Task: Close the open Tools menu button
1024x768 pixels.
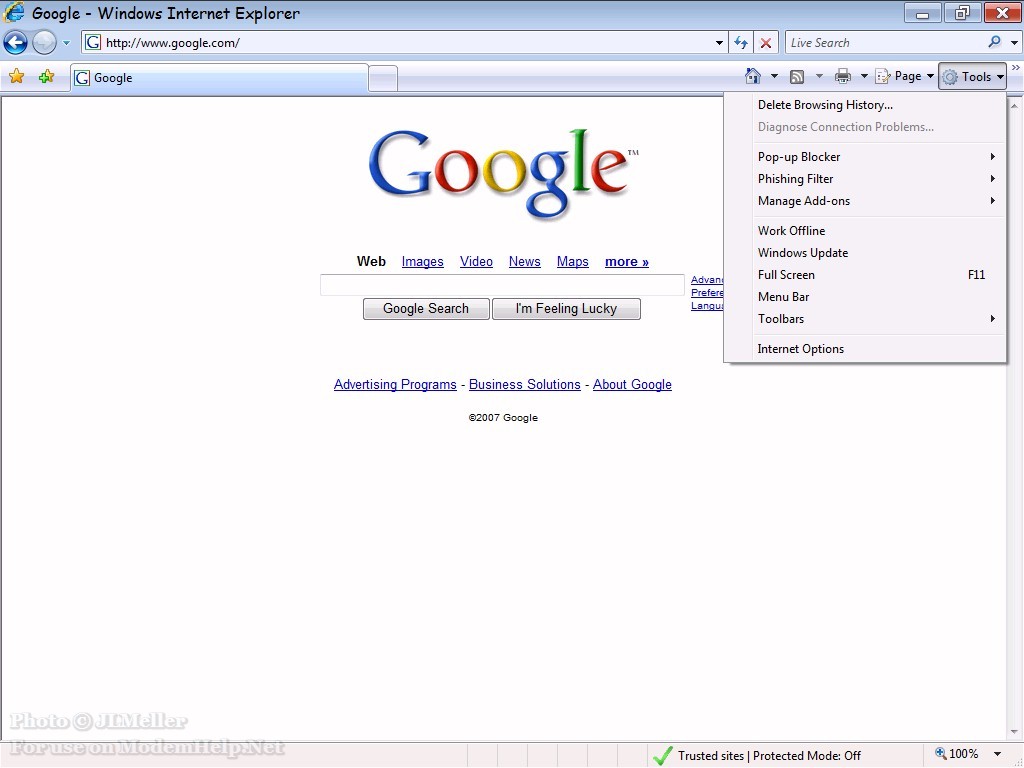Action: tap(972, 76)
